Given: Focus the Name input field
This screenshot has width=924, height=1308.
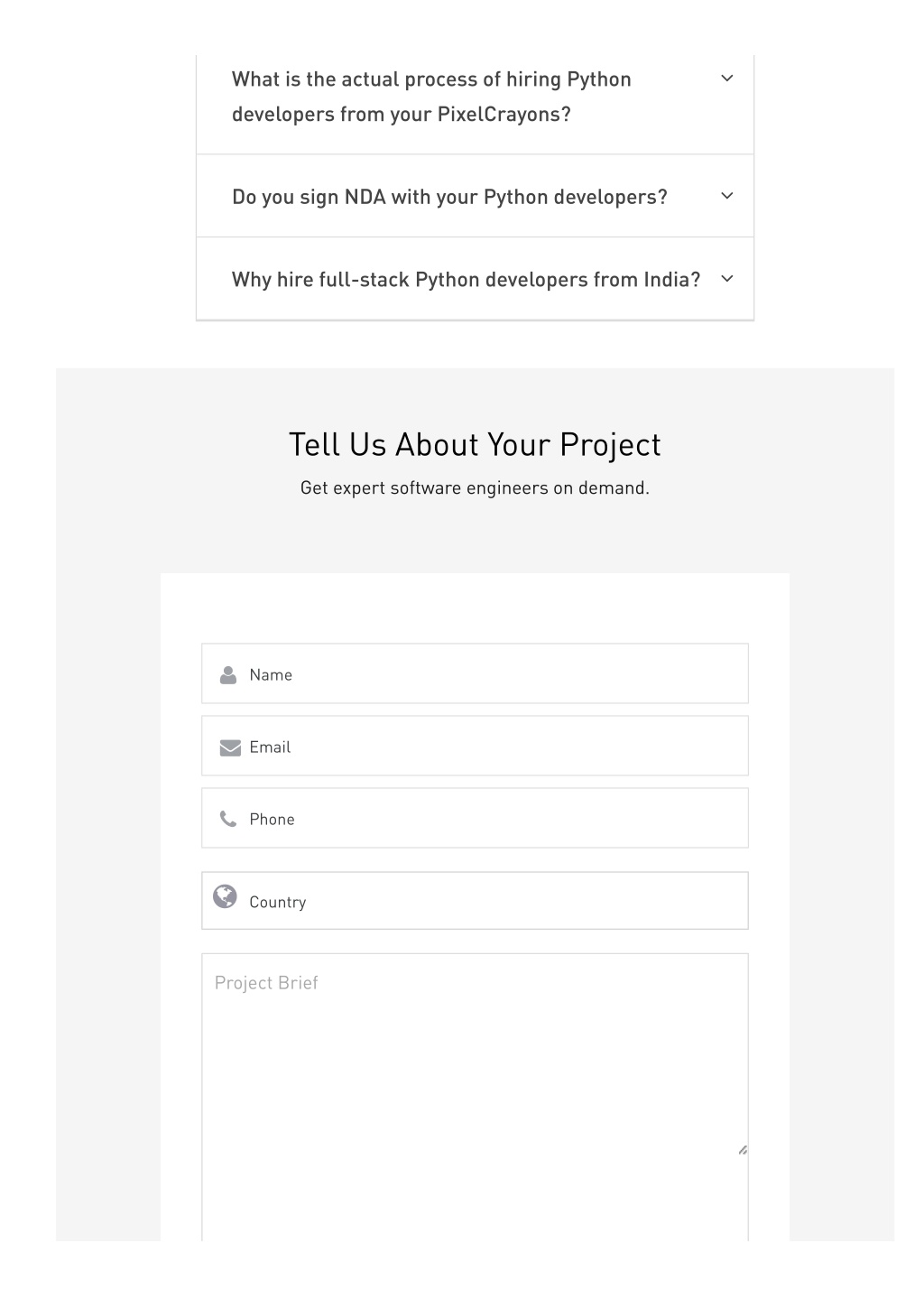Looking at the screenshot, I should 475,673.
